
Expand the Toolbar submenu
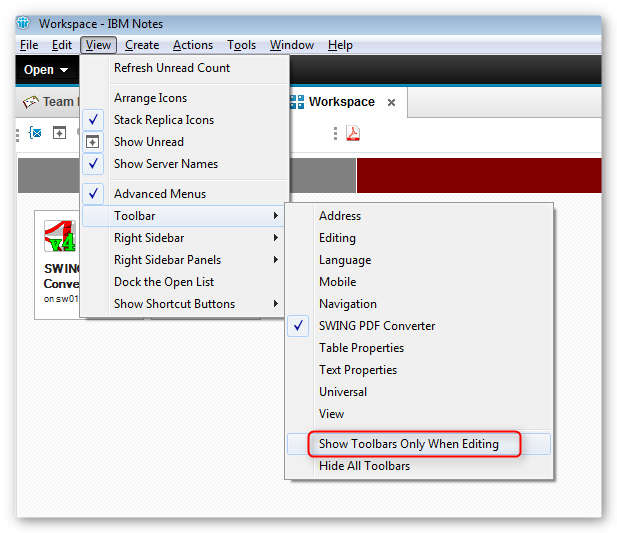(x=183, y=216)
